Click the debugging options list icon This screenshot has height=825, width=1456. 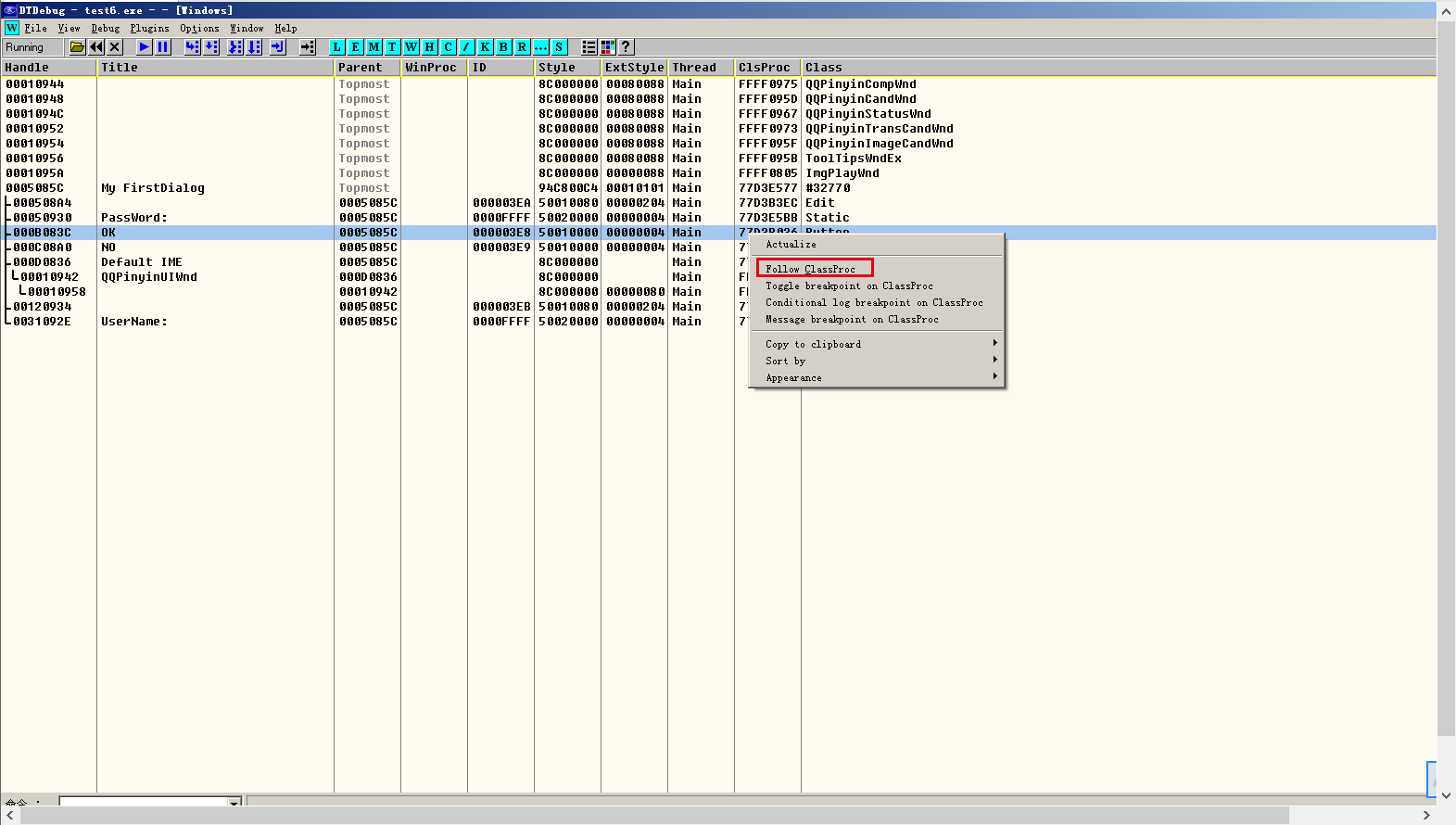[x=589, y=47]
